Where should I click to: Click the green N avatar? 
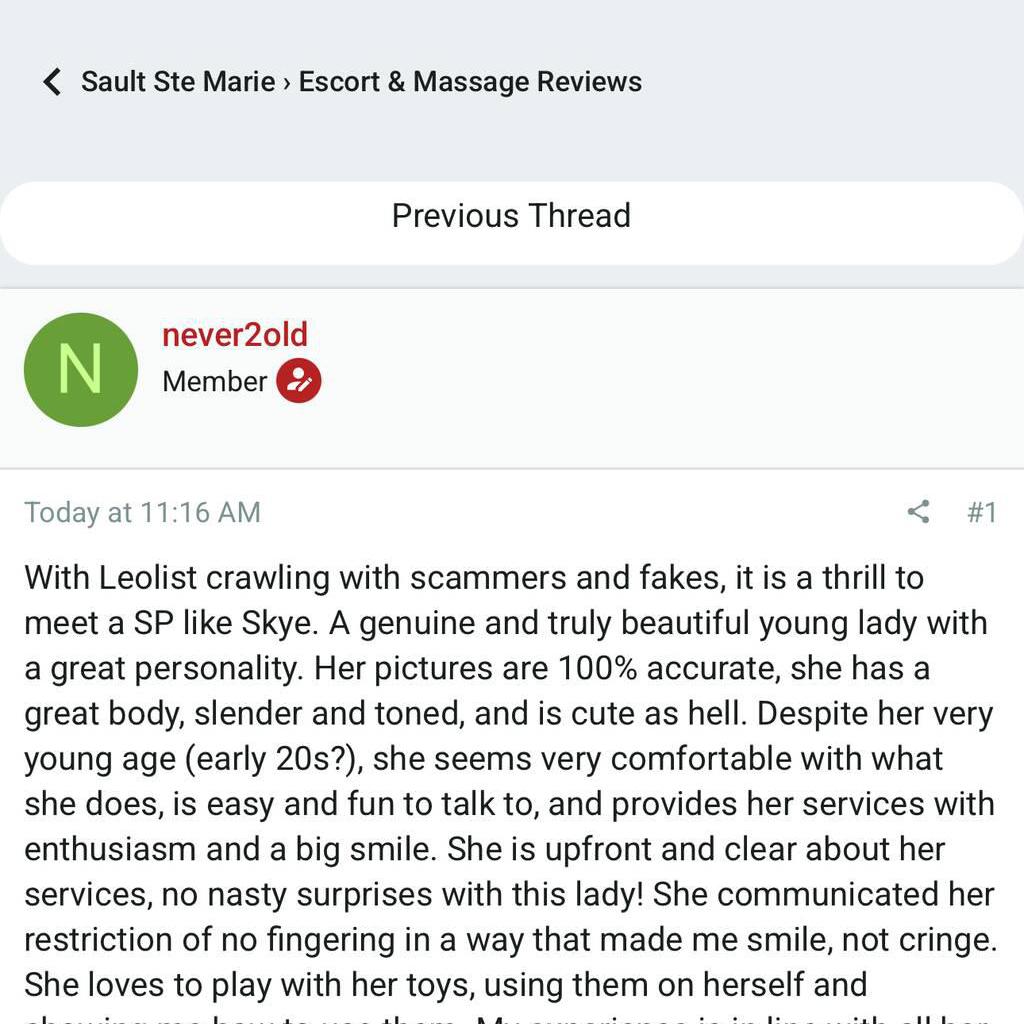[x=81, y=369]
